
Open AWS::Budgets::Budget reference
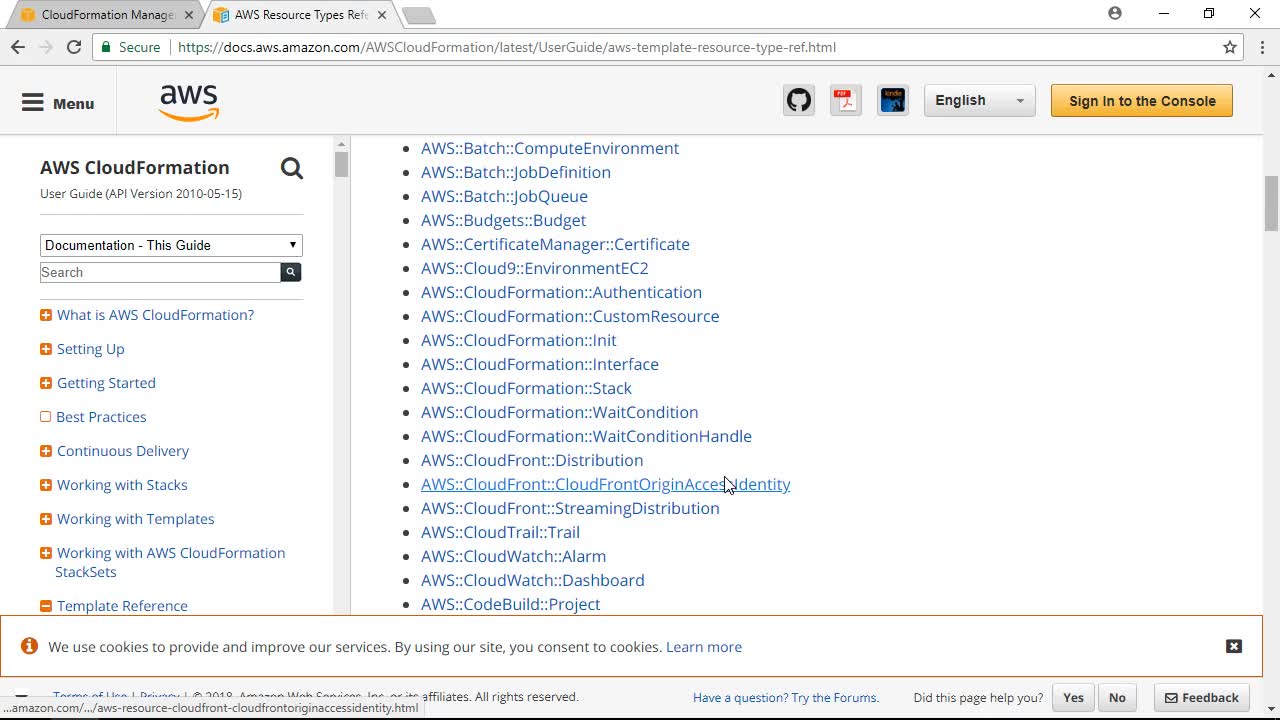click(503, 220)
